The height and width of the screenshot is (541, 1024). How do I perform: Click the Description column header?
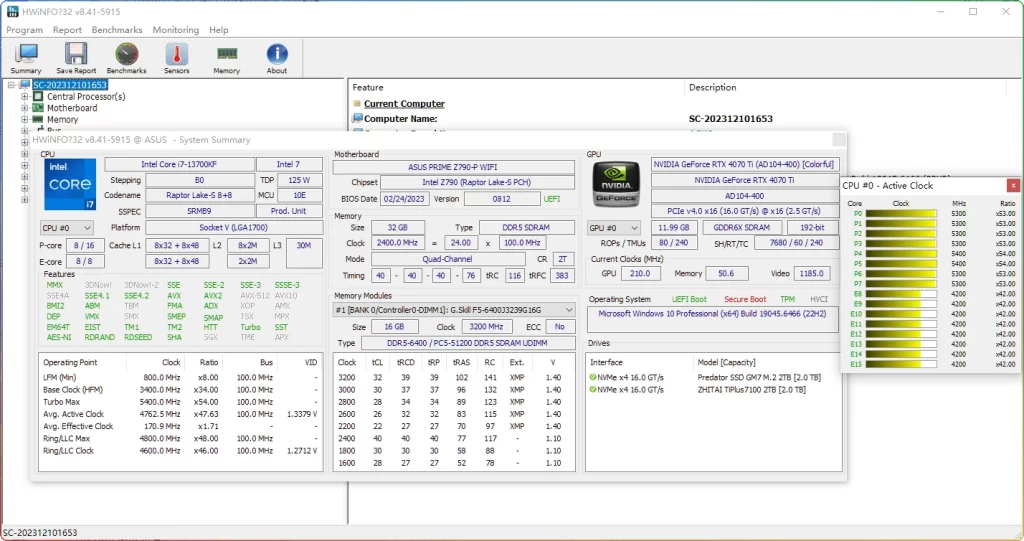[x=712, y=87]
